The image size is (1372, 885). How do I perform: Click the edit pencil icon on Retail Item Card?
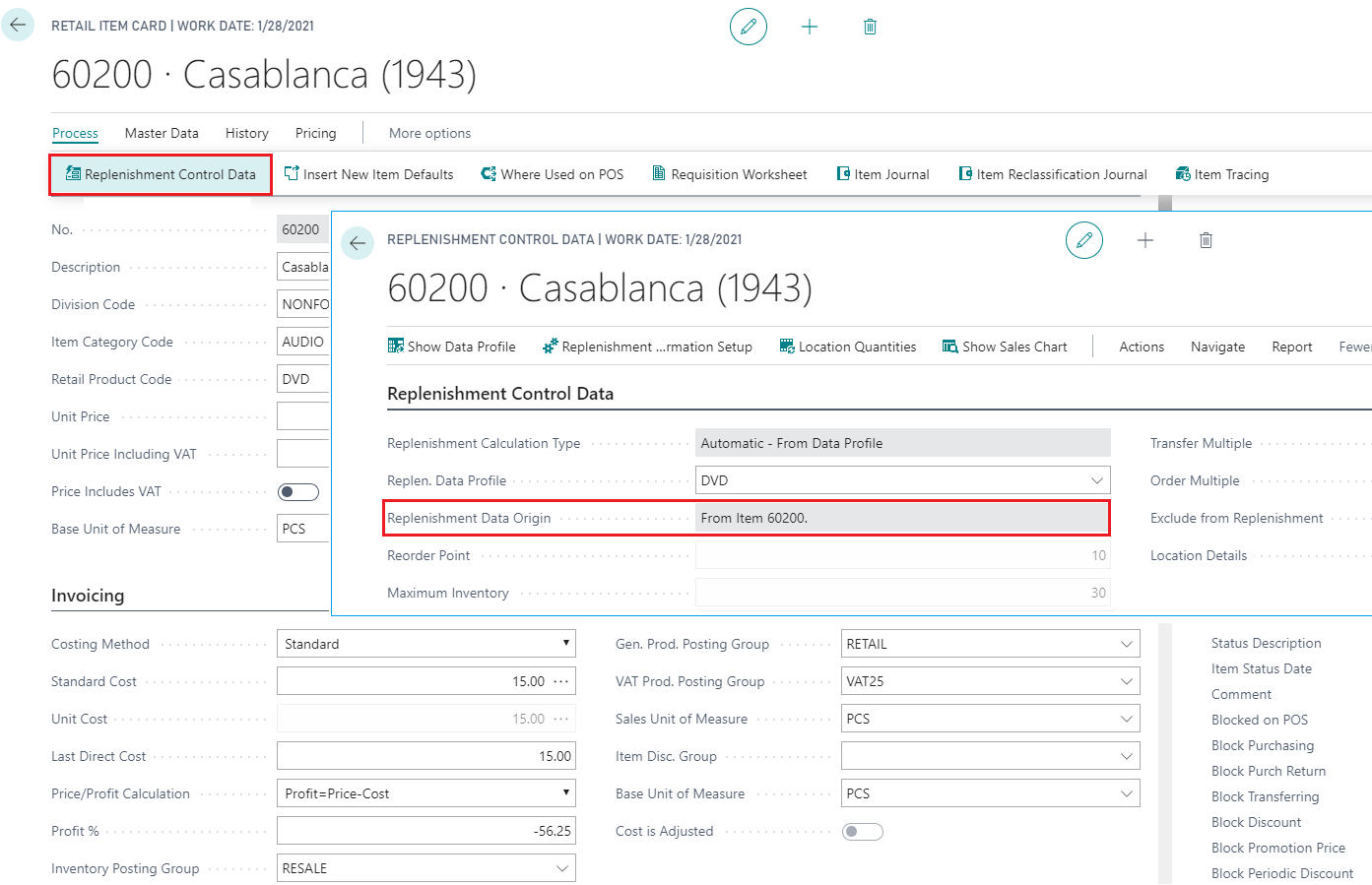[x=749, y=27]
